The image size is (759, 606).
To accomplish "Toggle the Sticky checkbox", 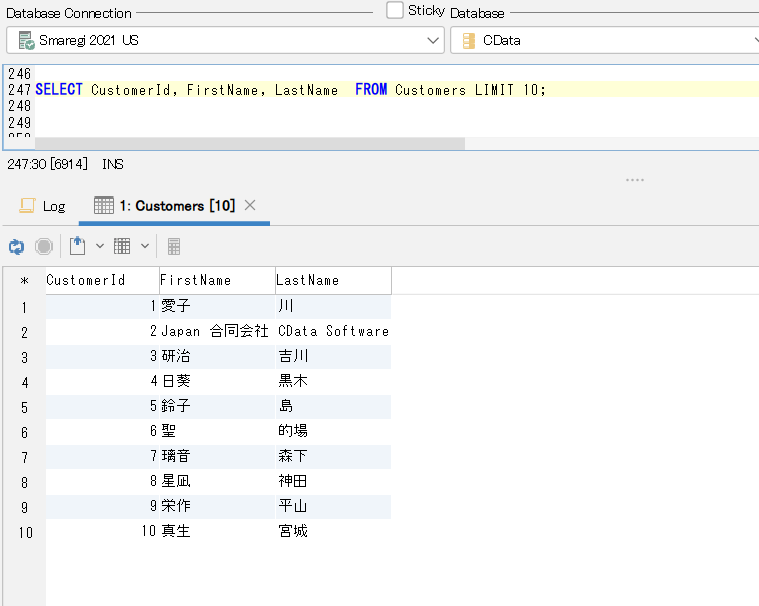I will click(395, 11).
